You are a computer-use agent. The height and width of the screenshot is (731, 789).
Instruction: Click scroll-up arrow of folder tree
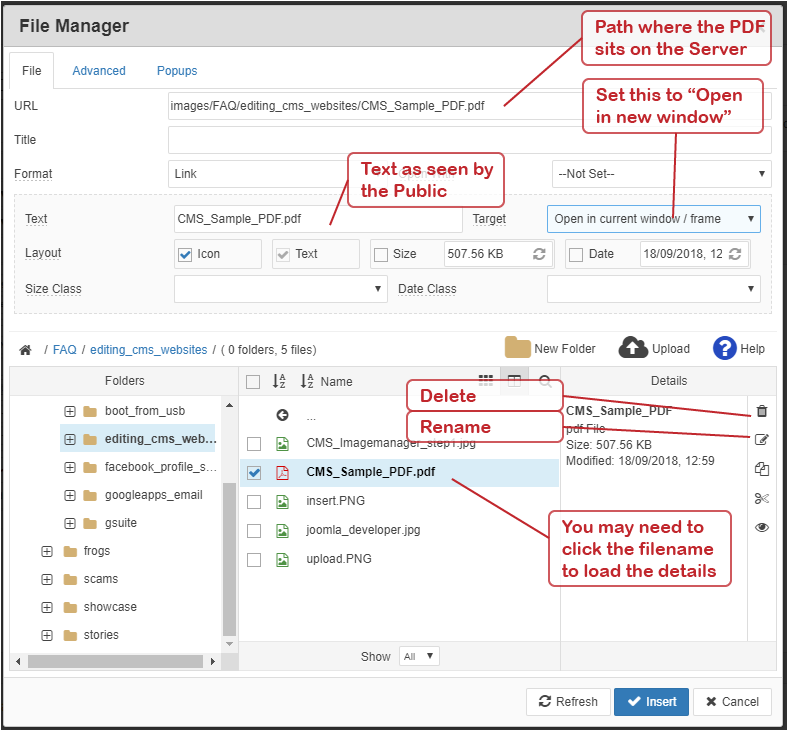229,405
